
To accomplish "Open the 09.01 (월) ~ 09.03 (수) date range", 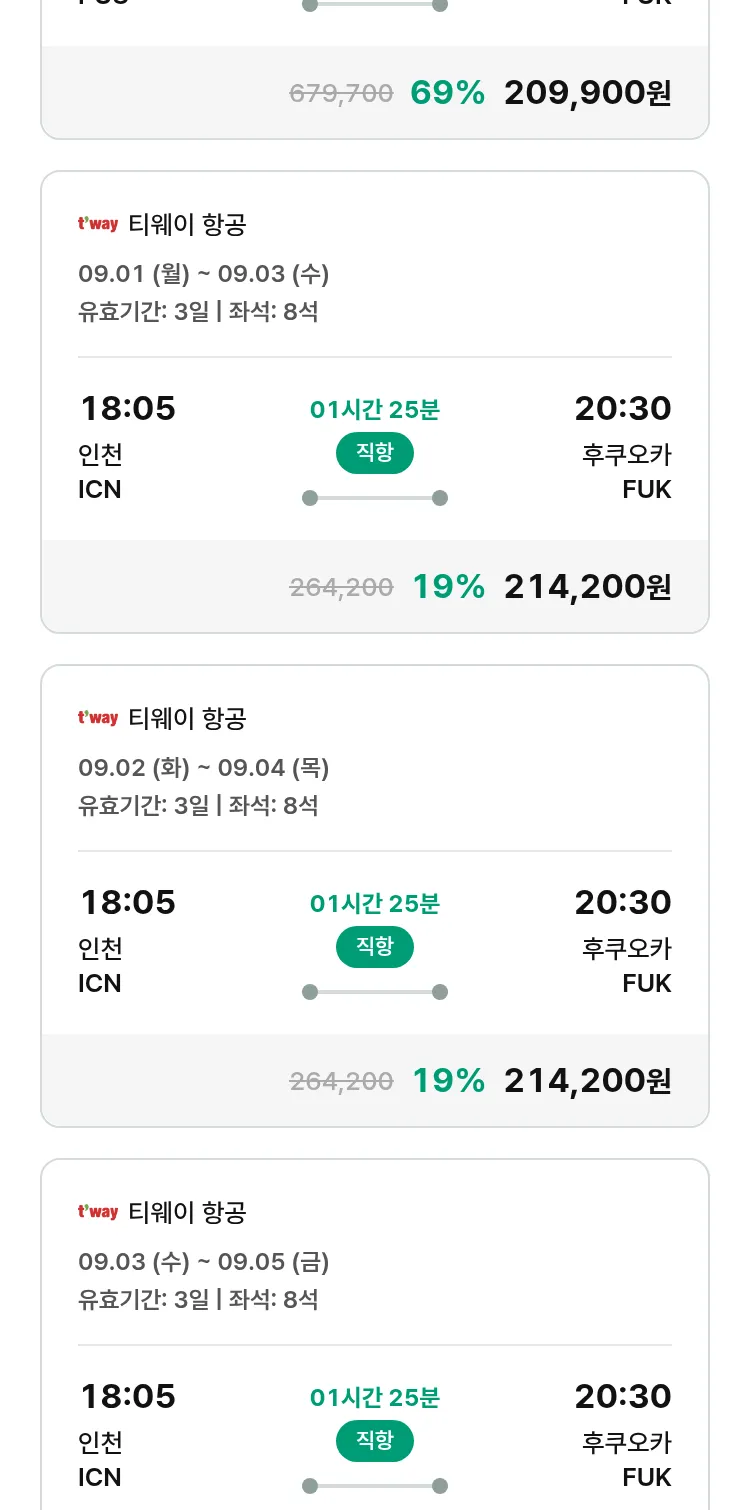I will pyautogui.click(x=203, y=273).
